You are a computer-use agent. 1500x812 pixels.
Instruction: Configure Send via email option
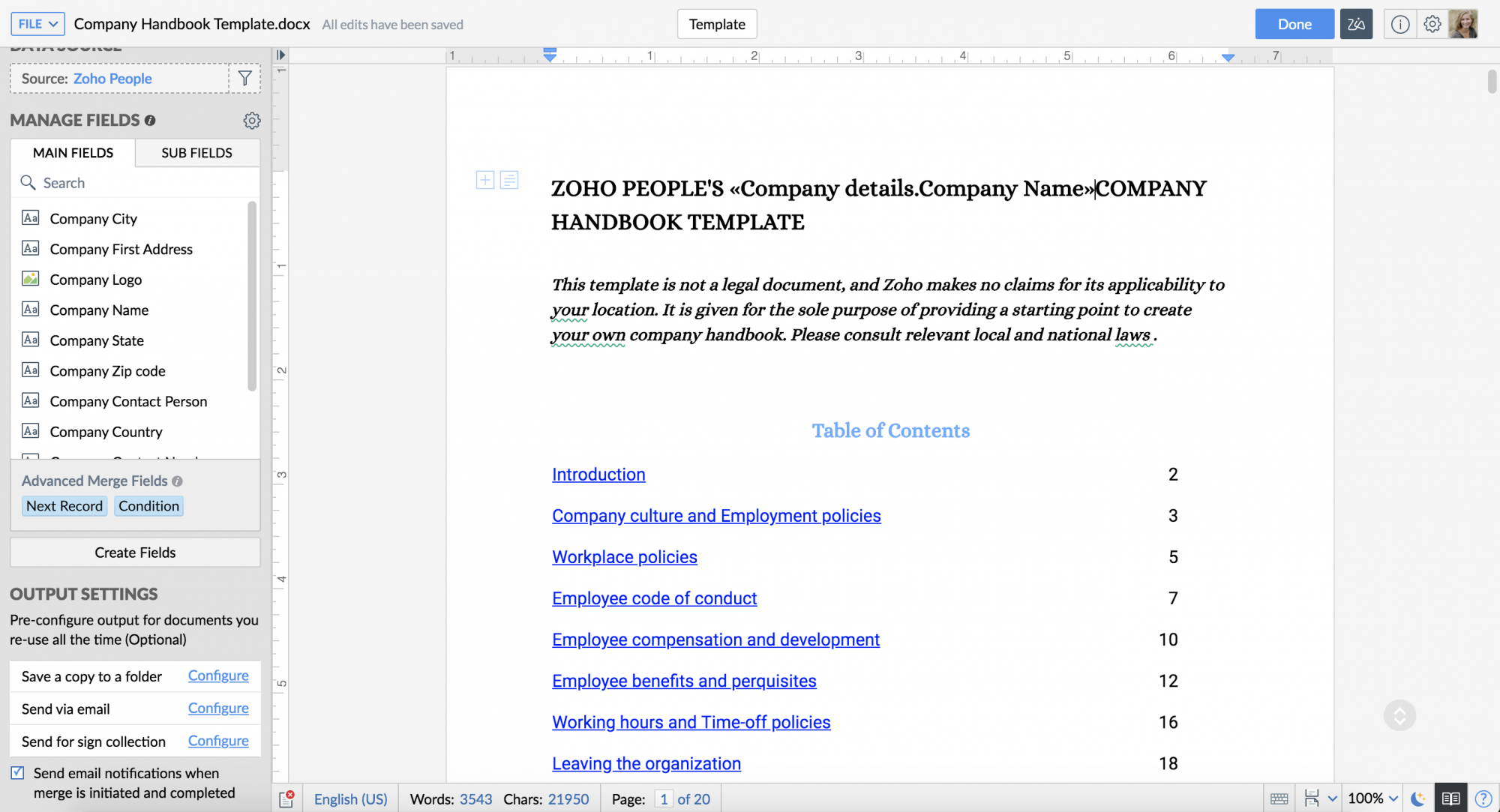218,709
